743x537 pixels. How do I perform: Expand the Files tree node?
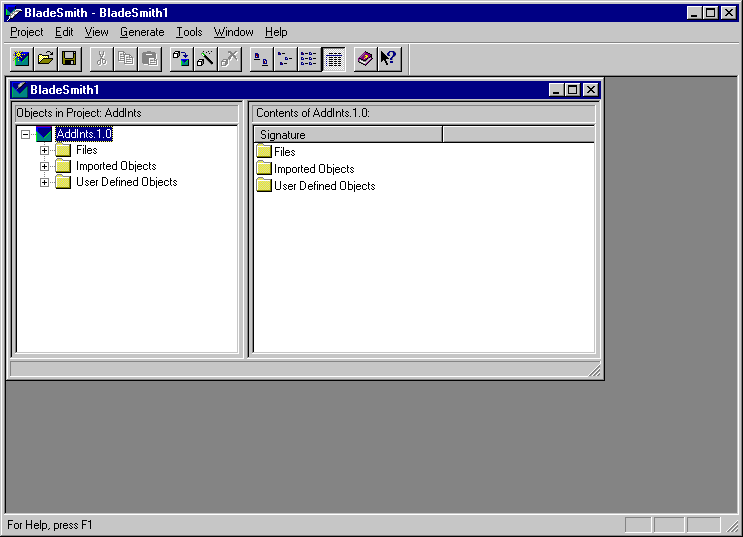(45, 151)
